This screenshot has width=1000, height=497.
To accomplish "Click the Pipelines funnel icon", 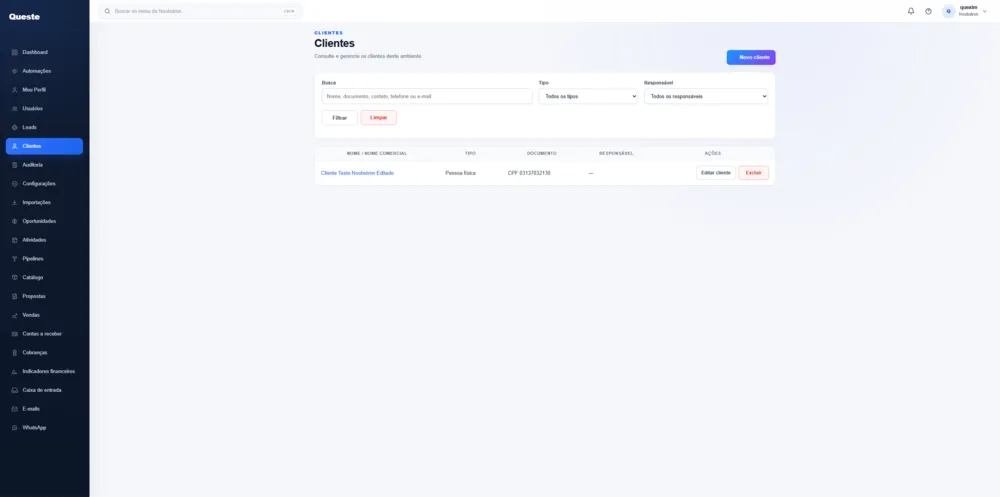I will coord(15,259).
